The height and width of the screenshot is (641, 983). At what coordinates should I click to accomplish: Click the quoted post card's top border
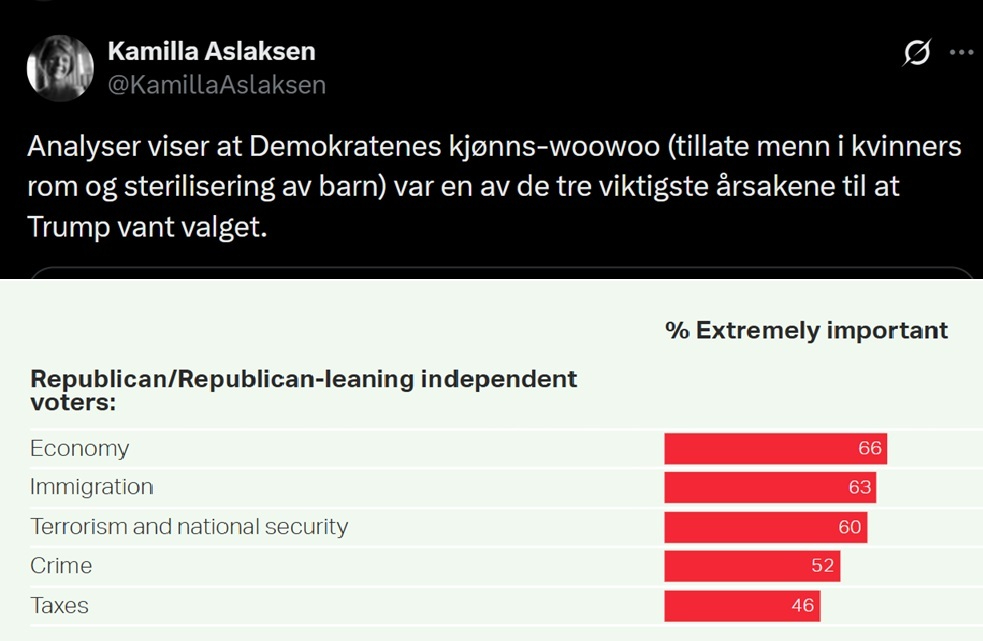500,269
